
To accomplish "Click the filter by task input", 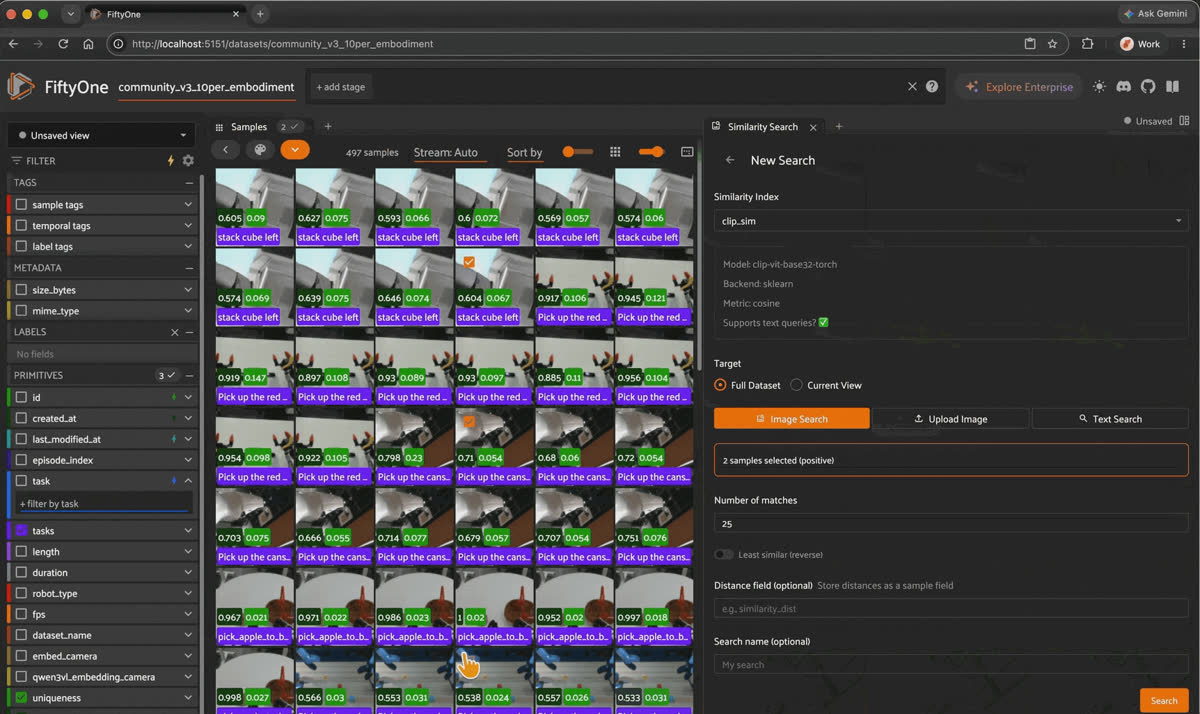I will coord(103,504).
